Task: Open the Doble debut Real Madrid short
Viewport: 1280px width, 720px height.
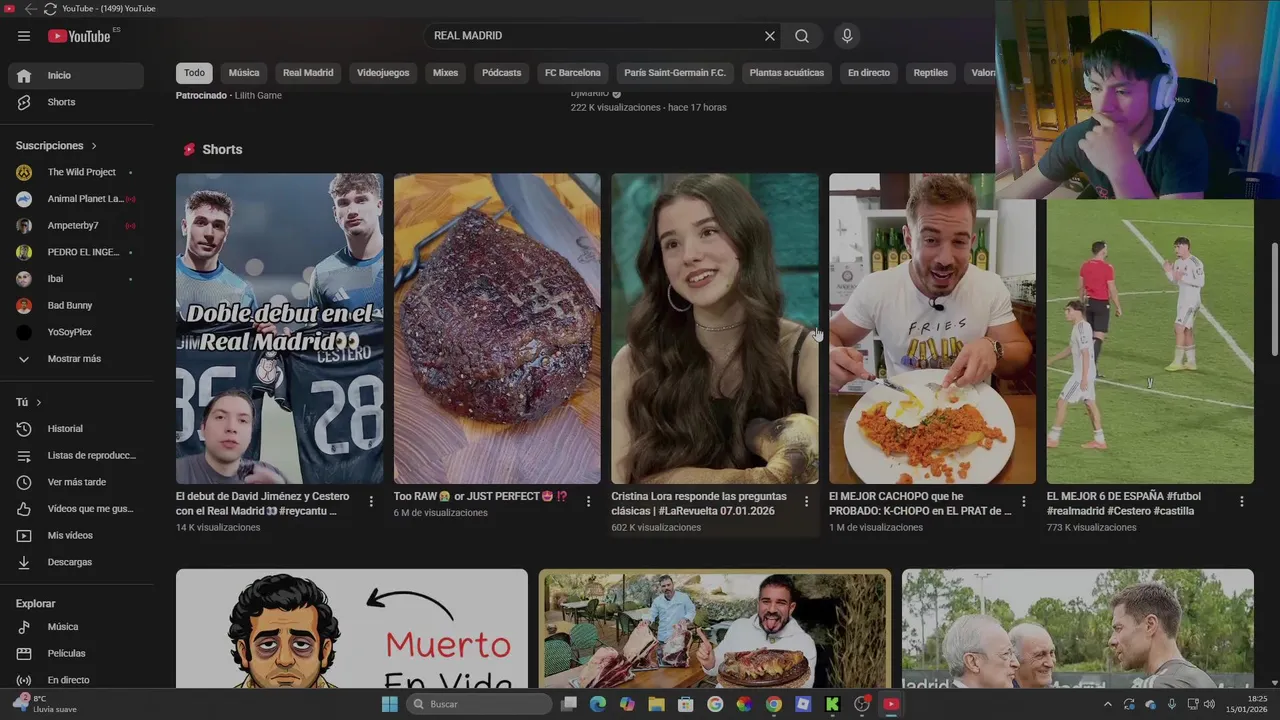Action: click(279, 329)
